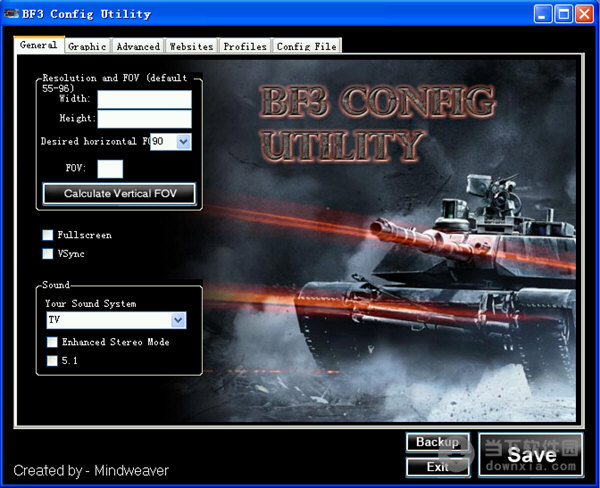
Task: Close the BF3 Config Utility window
Action: [x=584, y=14]
